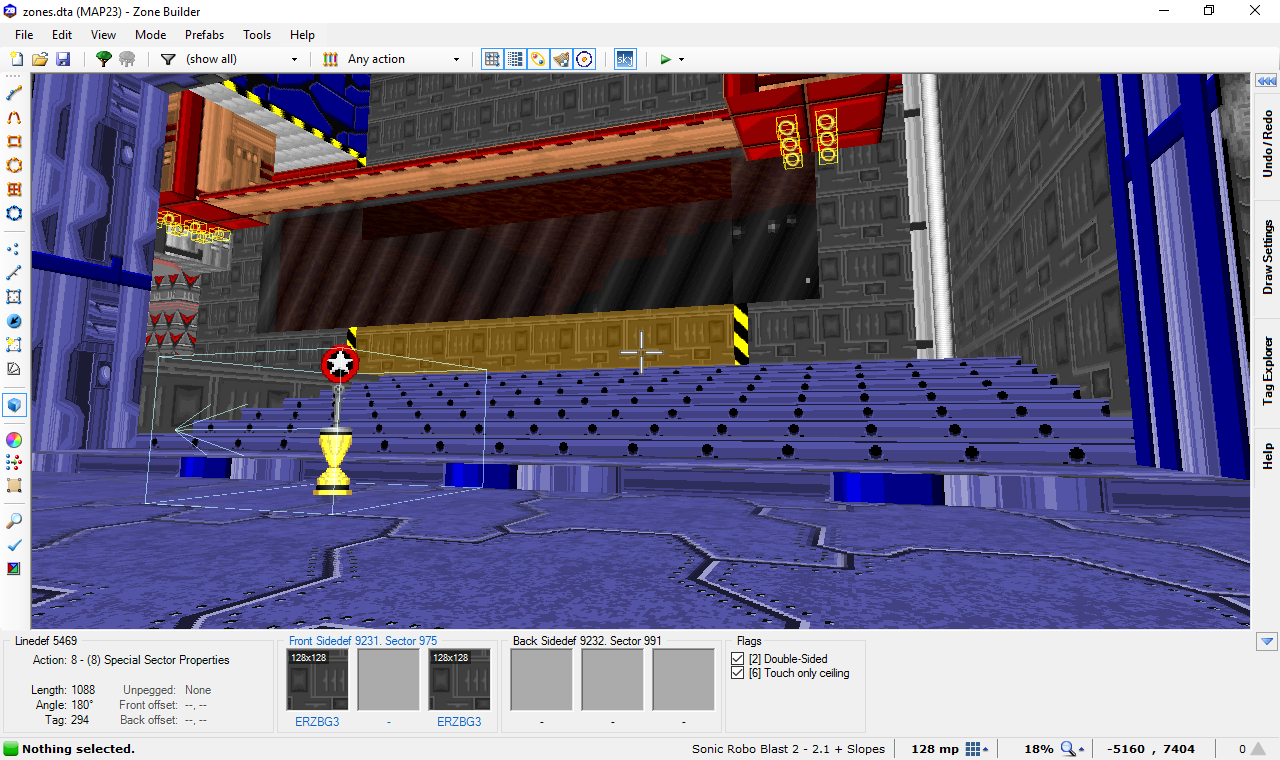Open a map file via folder icon
The image size is (1280, 760).
40,59
